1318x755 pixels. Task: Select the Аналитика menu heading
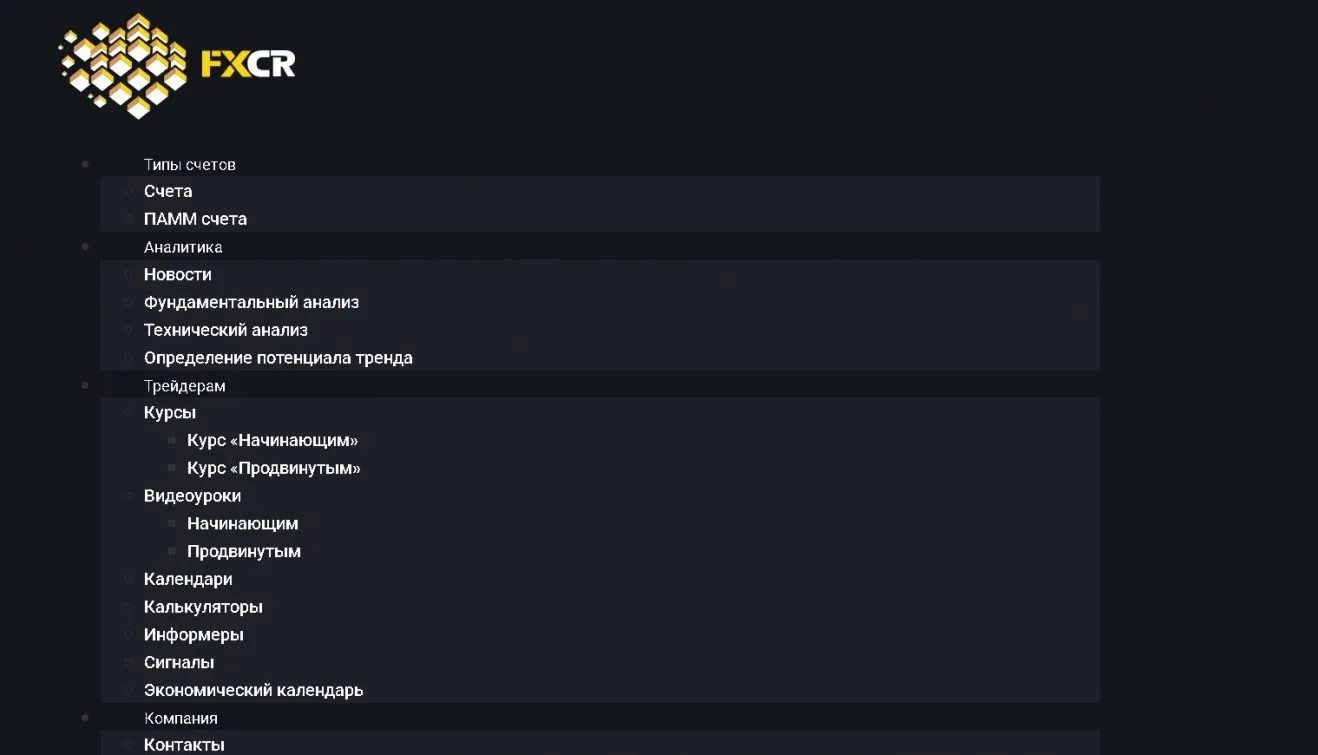(183, 247)
